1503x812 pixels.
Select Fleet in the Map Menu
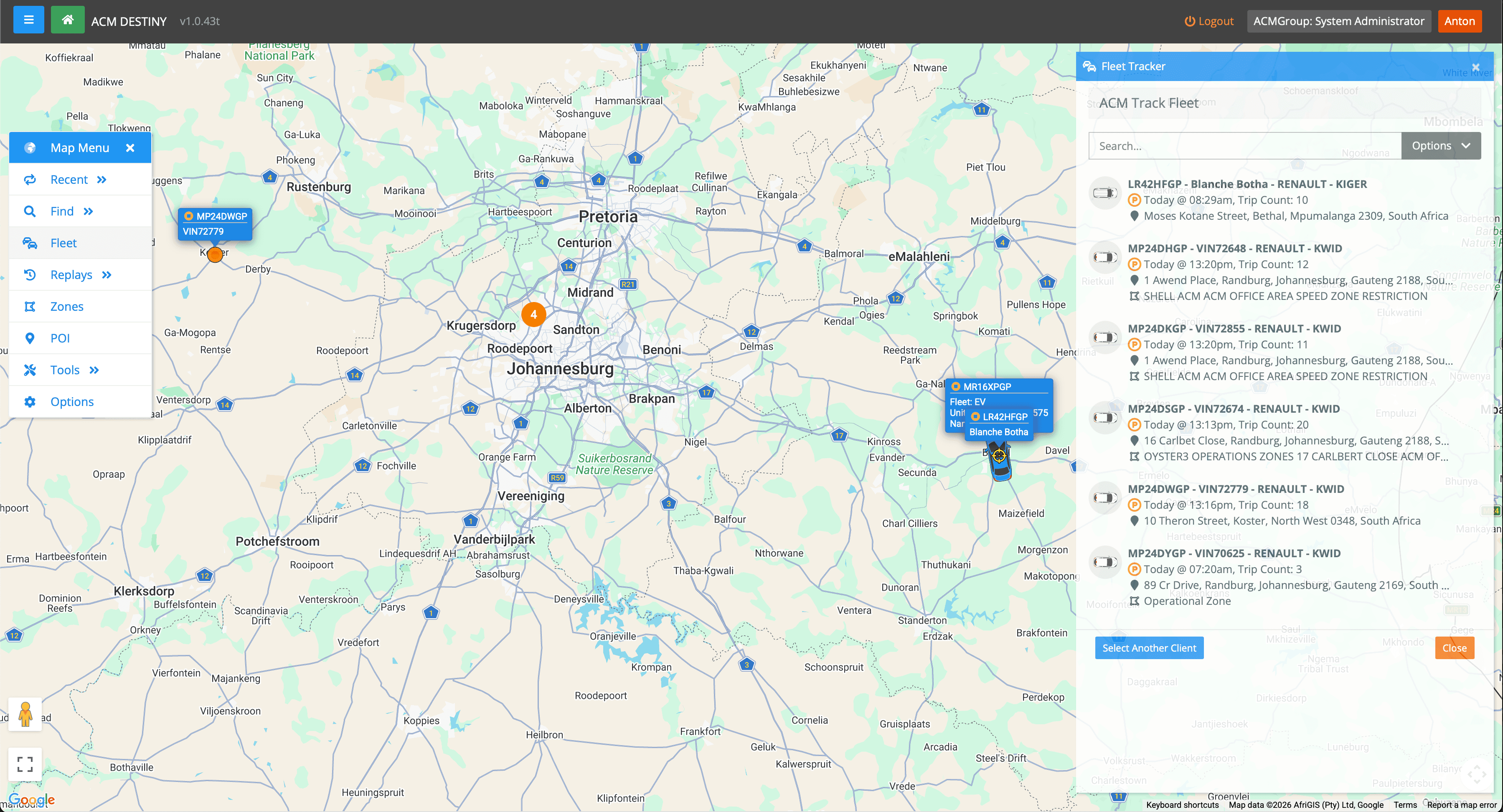click(81, 243)
